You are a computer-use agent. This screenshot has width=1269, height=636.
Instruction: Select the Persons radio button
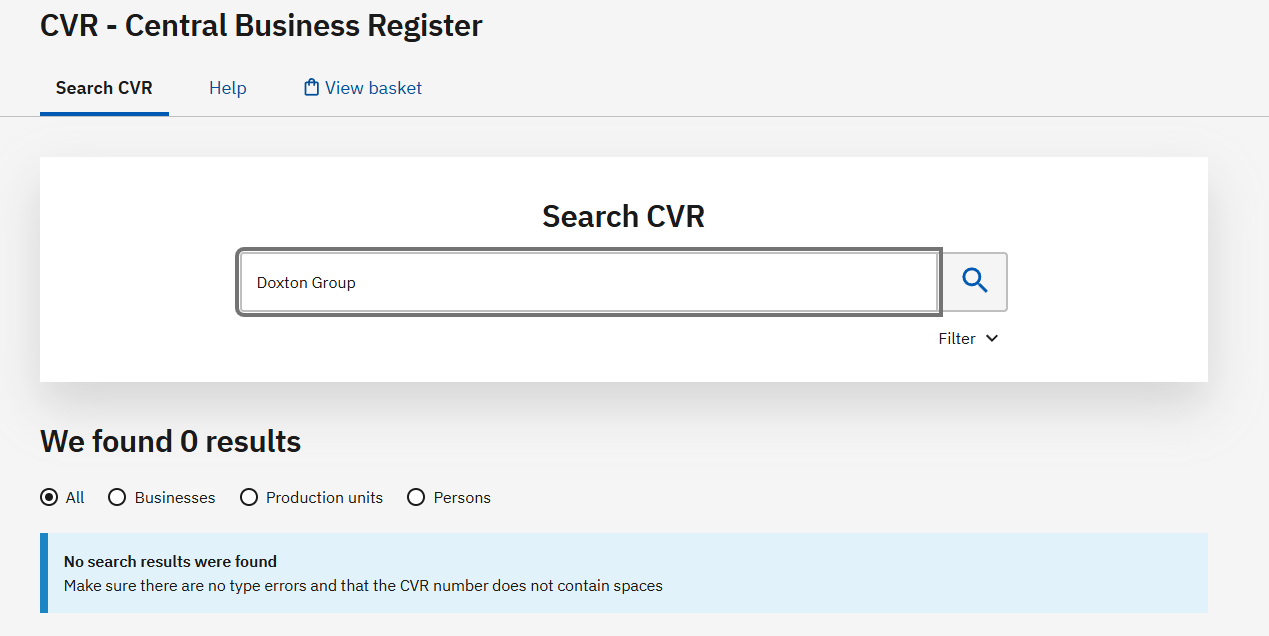(416, 497)
